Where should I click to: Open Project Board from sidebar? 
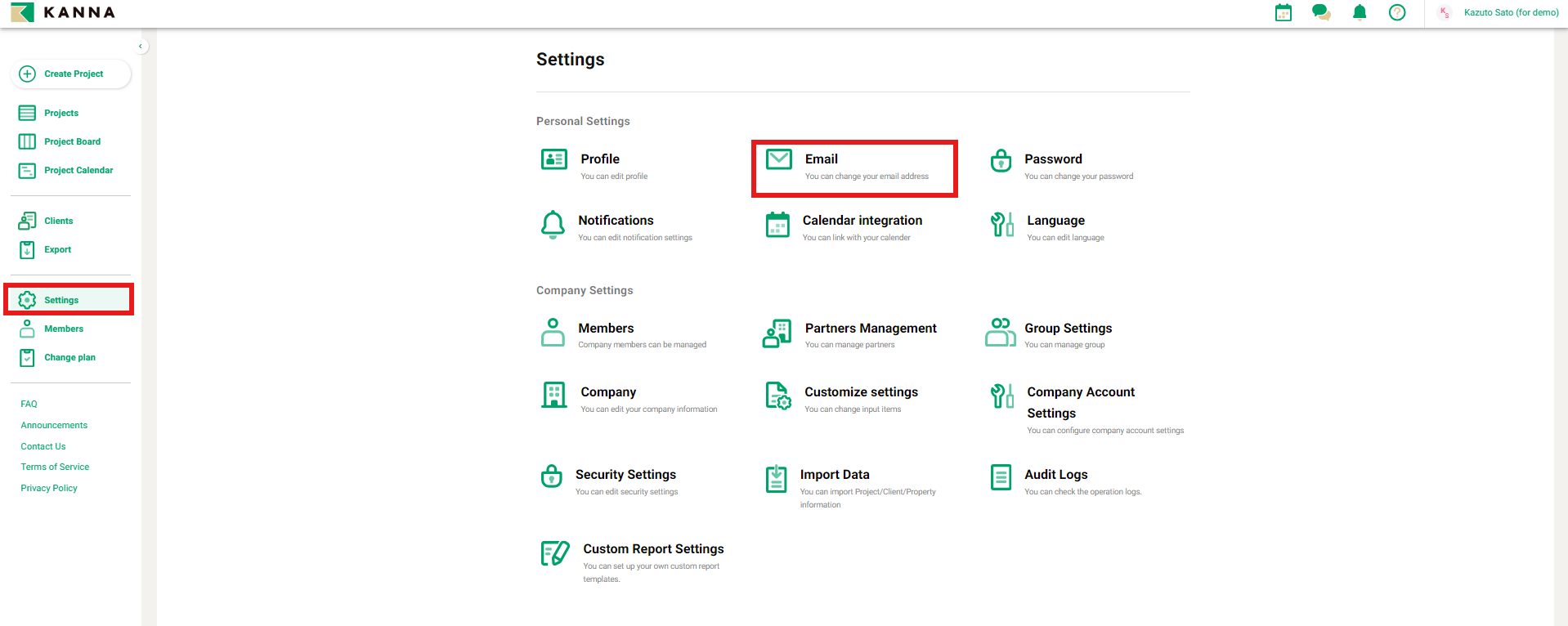pos(72,141)
